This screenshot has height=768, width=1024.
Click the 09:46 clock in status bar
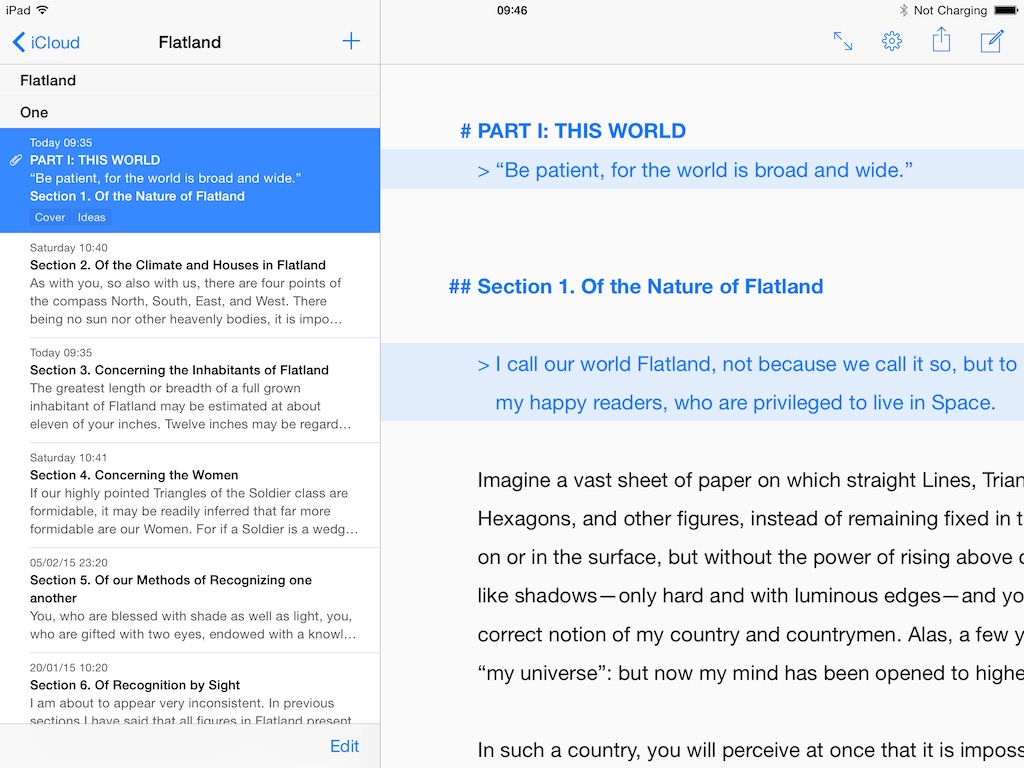pos(512,10)
